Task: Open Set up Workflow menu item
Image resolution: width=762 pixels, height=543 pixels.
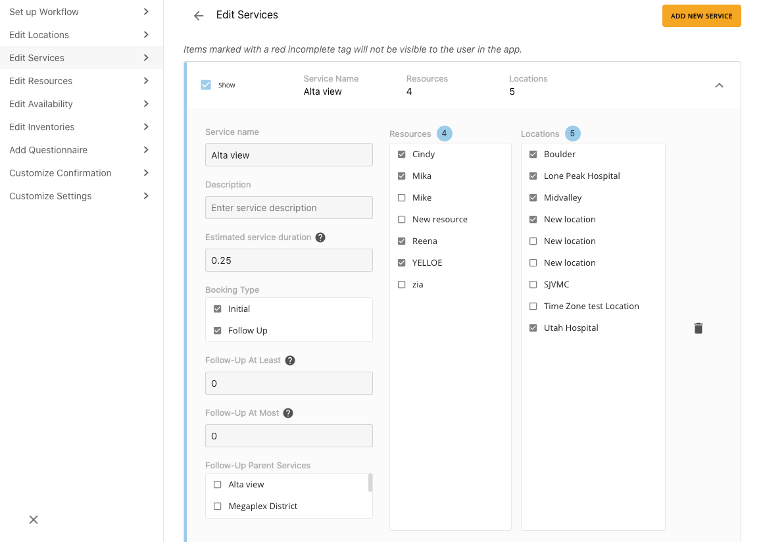Action: pos(81,12)
